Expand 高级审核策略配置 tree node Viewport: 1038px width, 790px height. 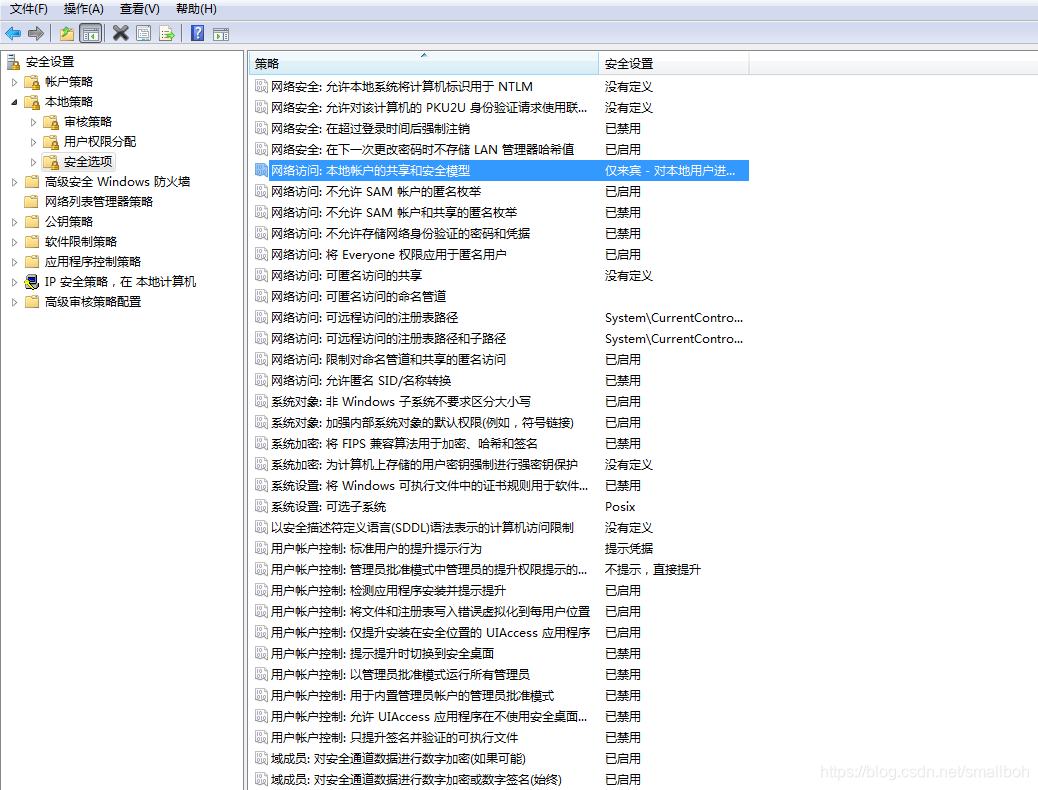coord(15,302)
